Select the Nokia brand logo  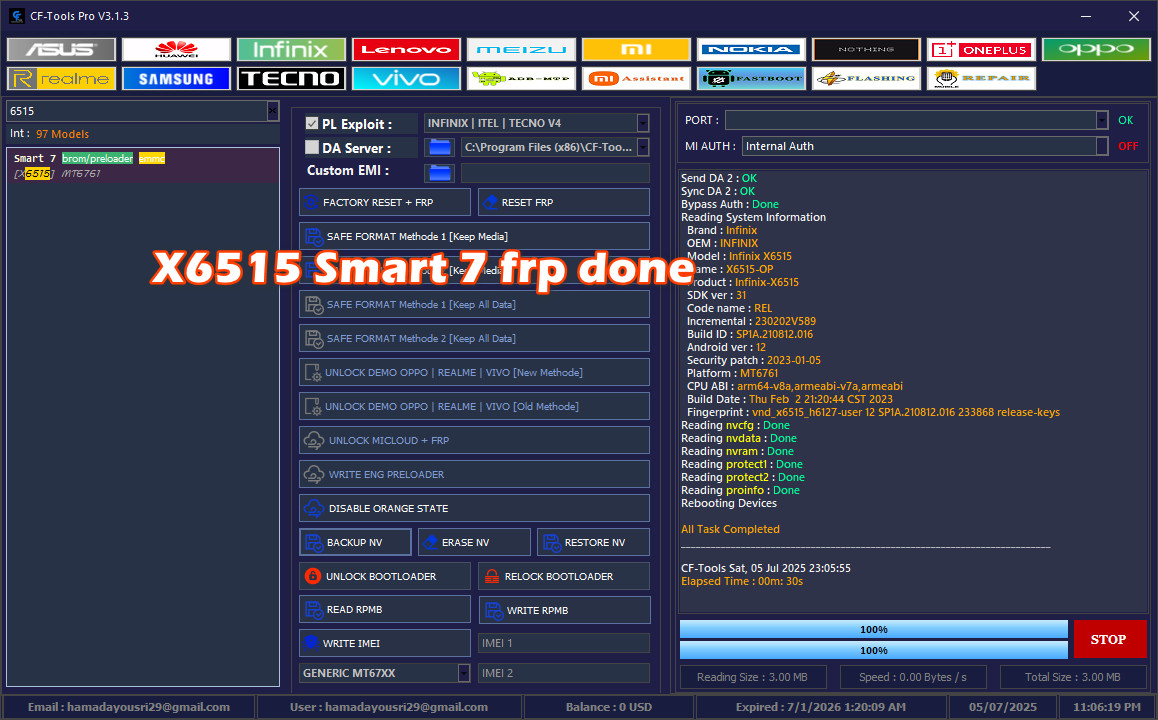coord(751,49)
